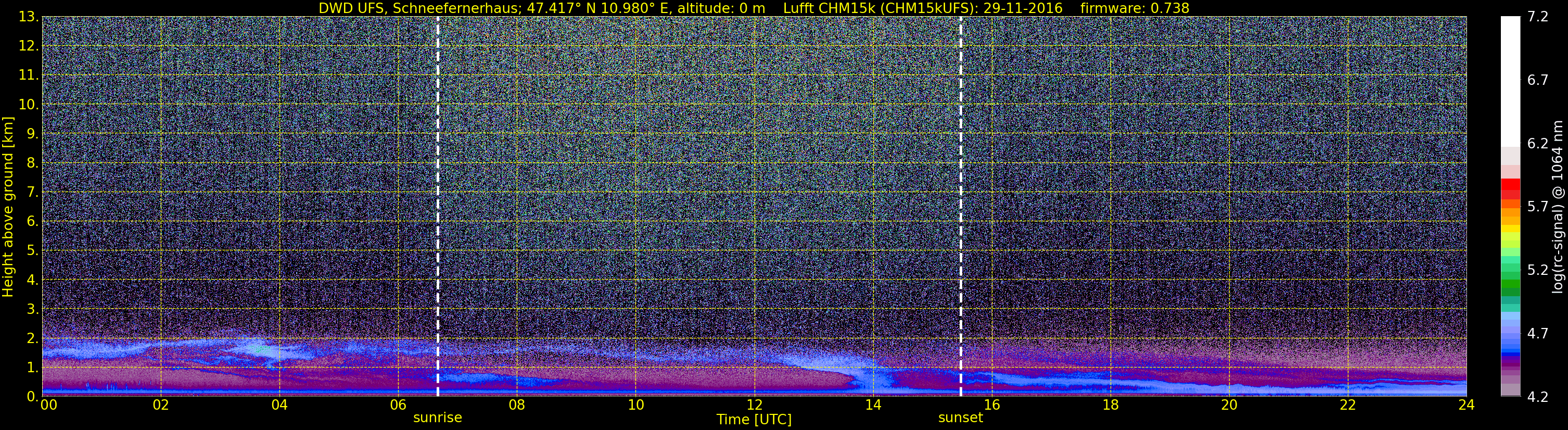Viewport: 1568px width, 430px height.
Task: Click the '12' time axis tick label
Action: [754, 405]
